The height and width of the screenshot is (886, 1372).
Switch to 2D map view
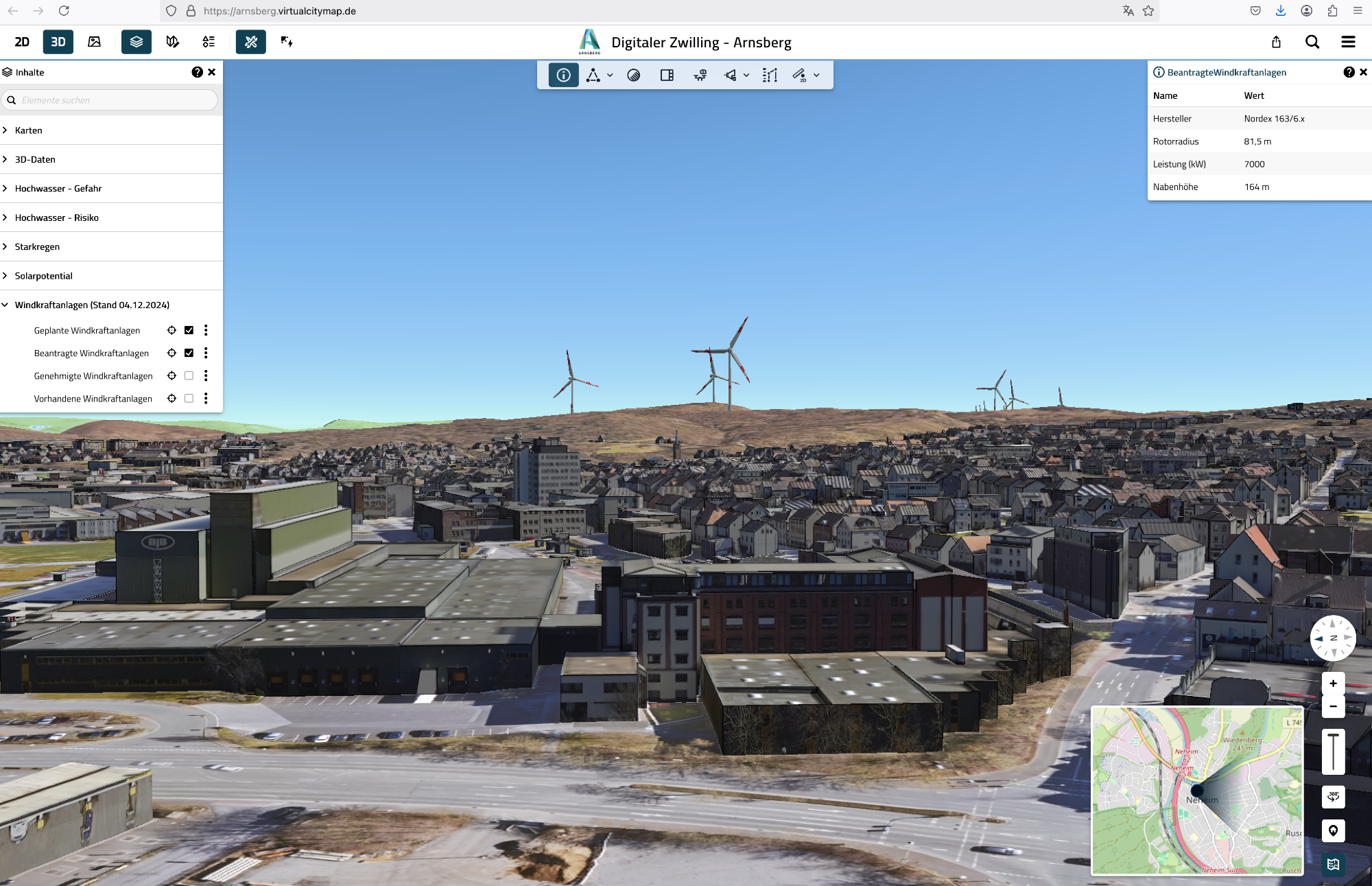point(22,42)
